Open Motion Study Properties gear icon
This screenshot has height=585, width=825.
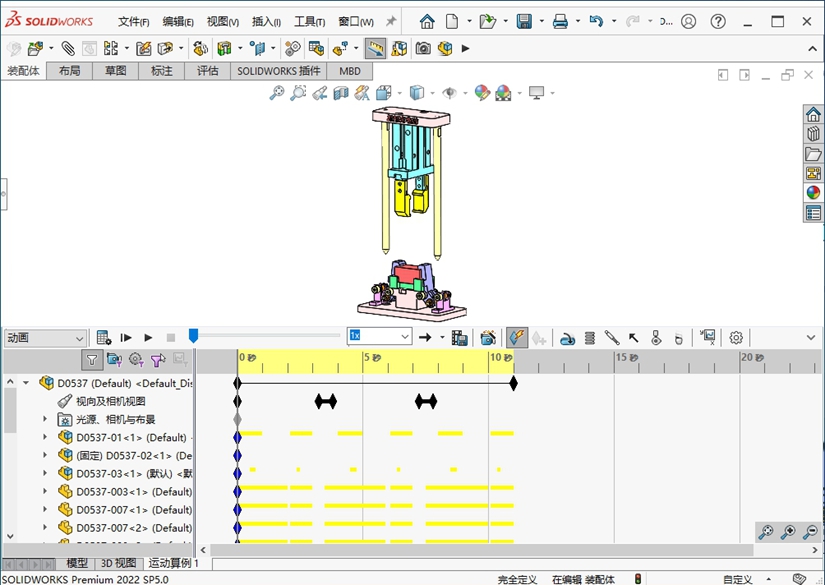coord(736,338)
